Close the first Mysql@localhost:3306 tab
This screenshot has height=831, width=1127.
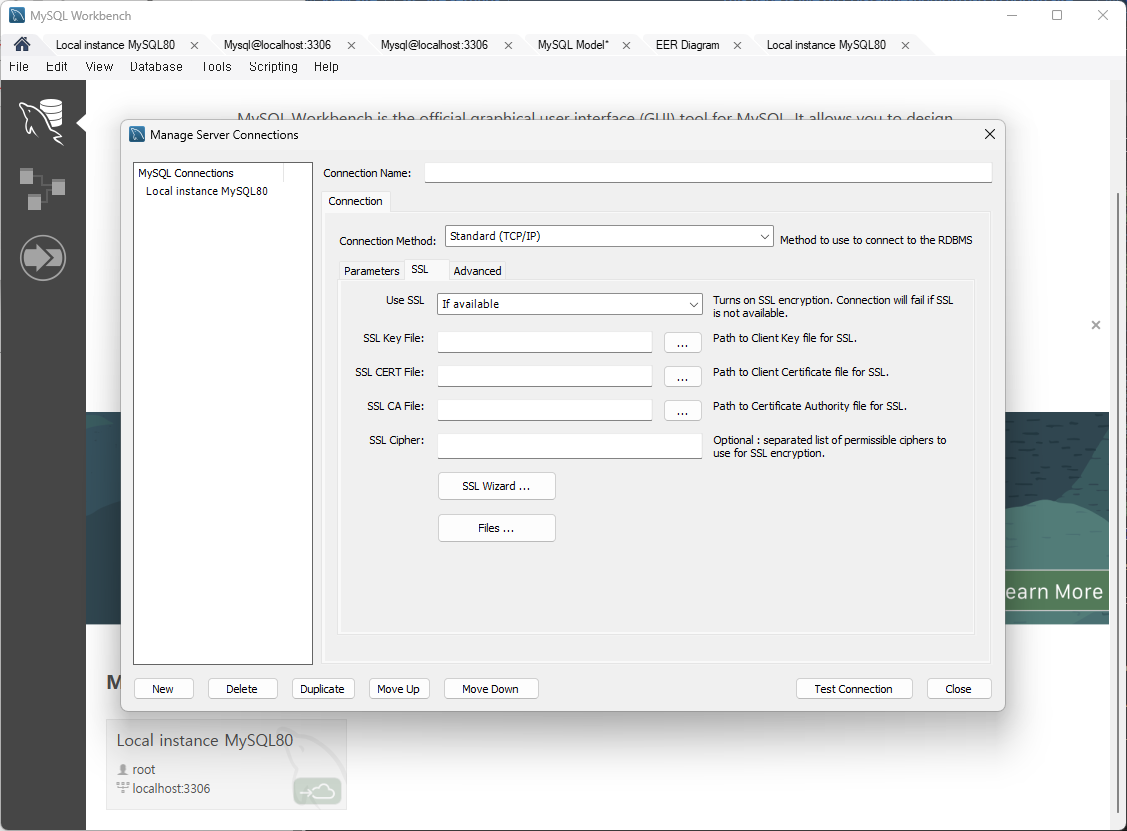click(x=351, y=45)
